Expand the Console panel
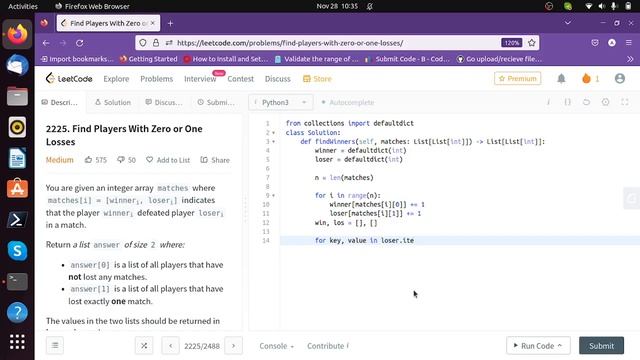 tap(276, 346)
